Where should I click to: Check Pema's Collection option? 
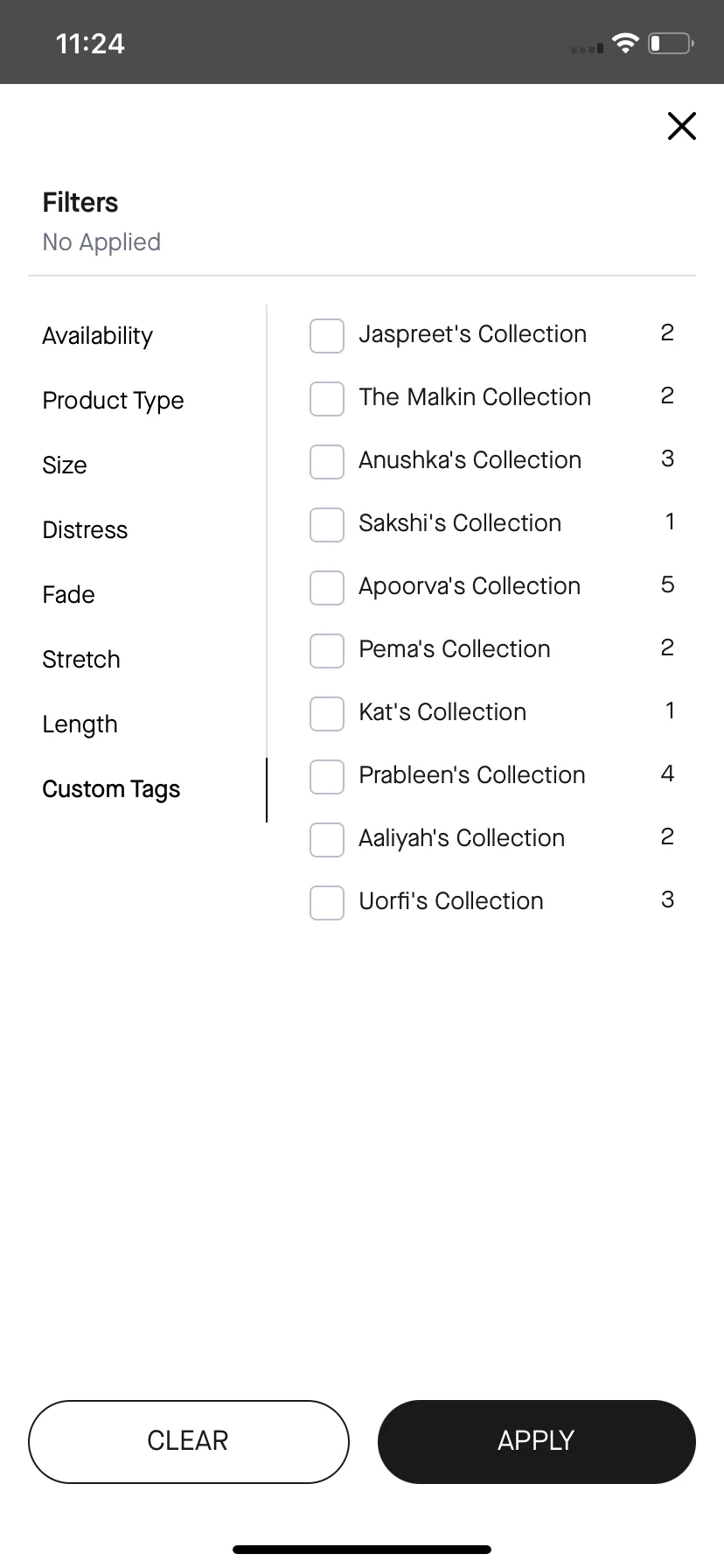point(327,651)
